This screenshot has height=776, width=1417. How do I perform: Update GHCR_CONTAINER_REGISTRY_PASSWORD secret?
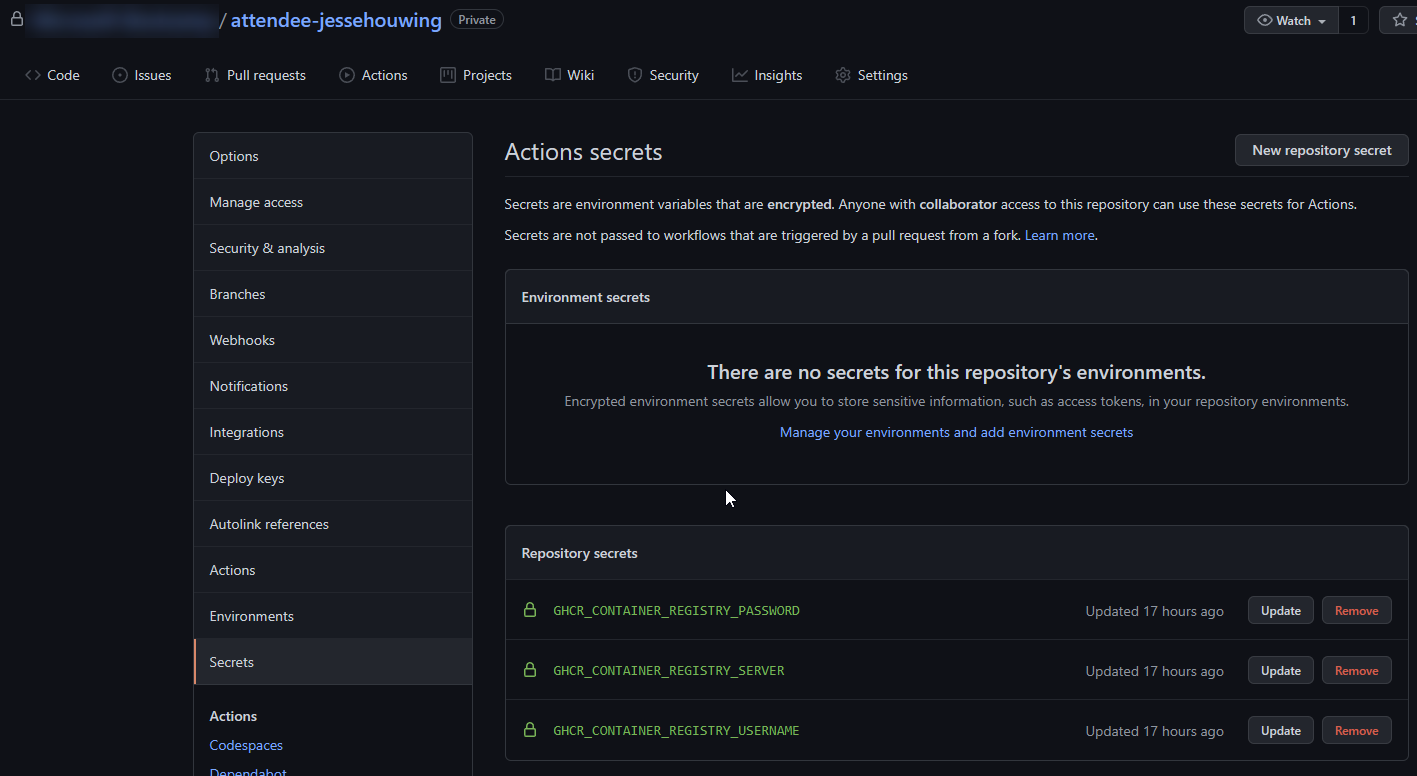pyautogui.click(x=1280, y=610)
